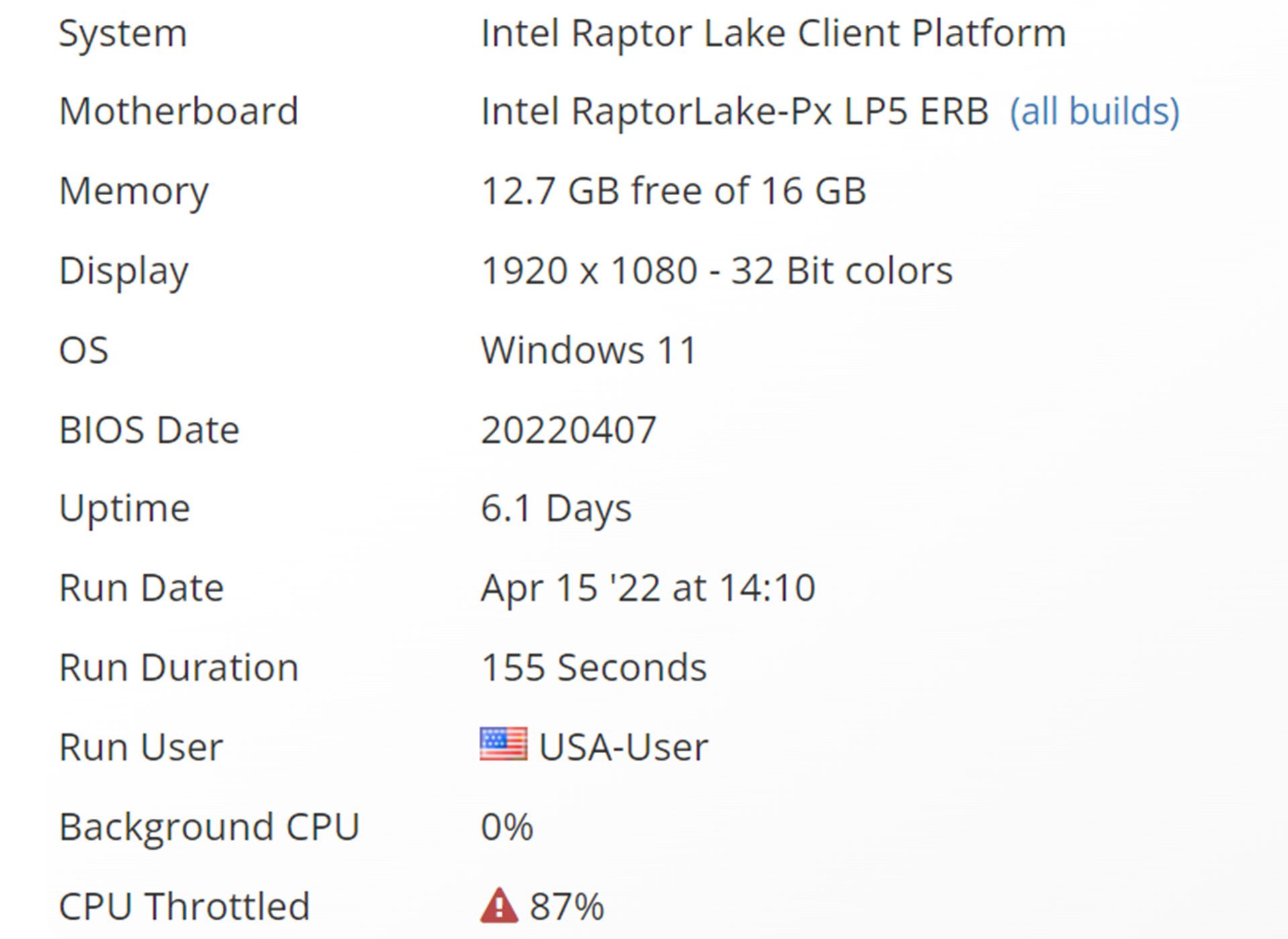Click the 1920 x 1080 display value

716,270
